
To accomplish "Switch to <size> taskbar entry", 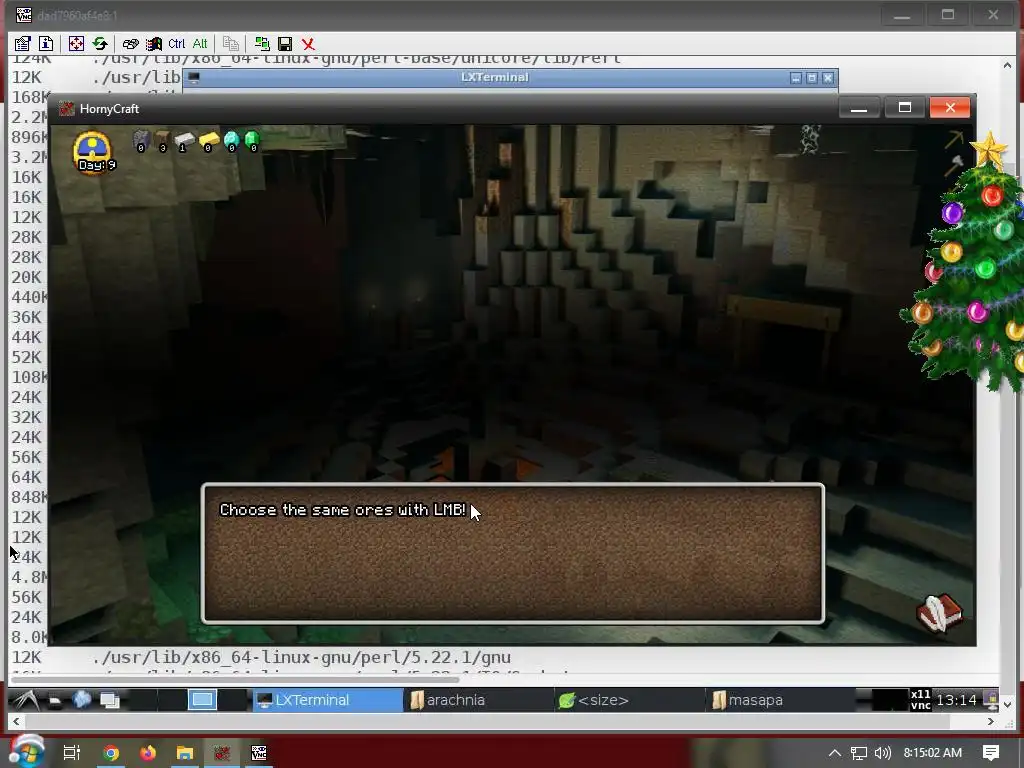I will click(630, 700).
